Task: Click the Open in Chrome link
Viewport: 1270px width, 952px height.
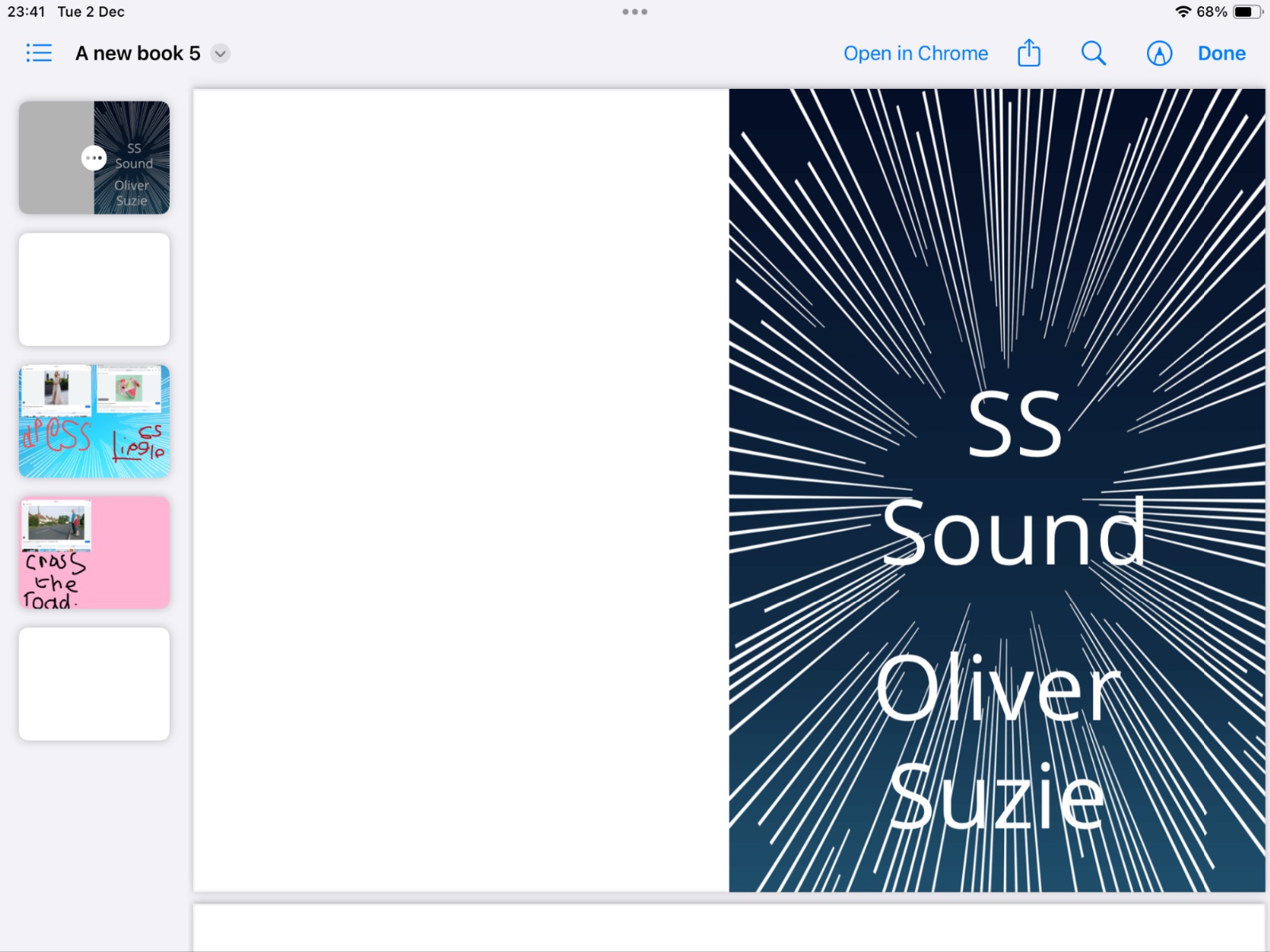Action: pos(915,53)
